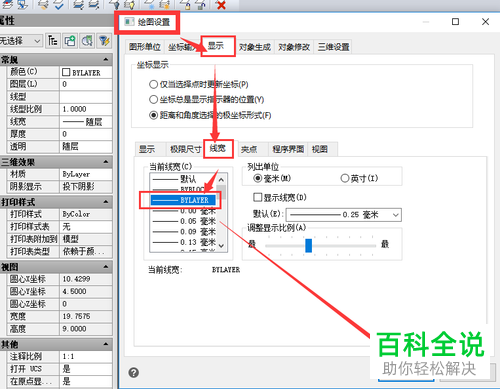Screen dimensions: 500x389
Task: Click the 线宽 随层 property value
Action: pyautogui.click(x=86, y=122)
